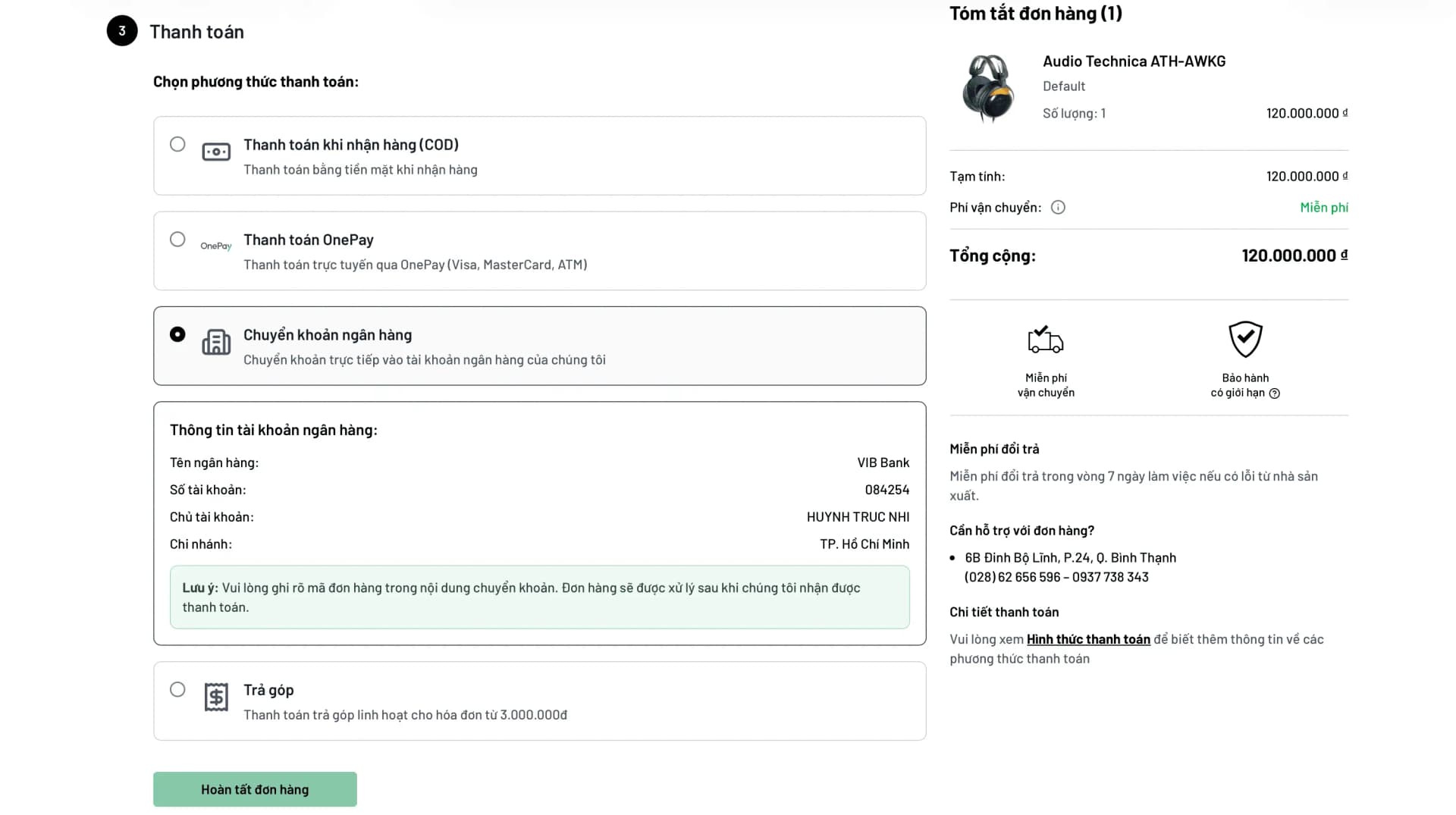Select the OnePay payment radio button
Screen dimensions: 1456x815
point(177,240)
